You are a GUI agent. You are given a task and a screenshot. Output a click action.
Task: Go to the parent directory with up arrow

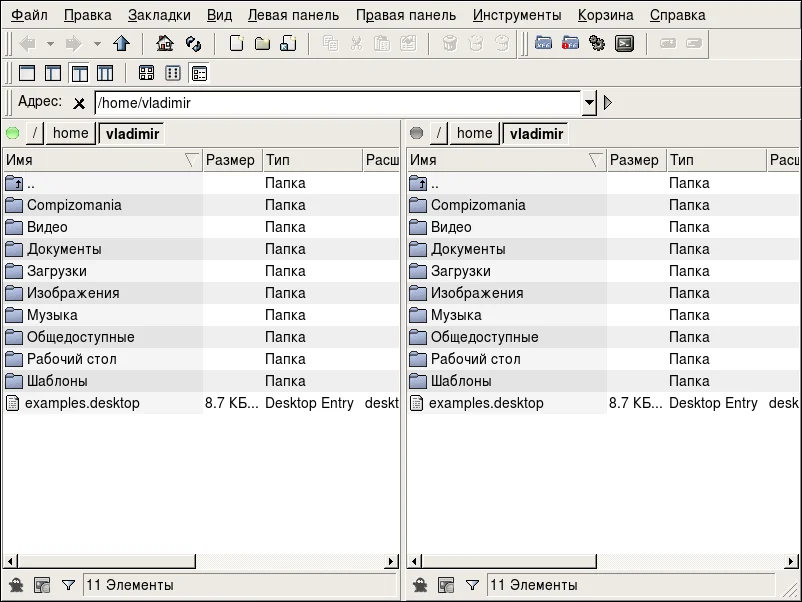point(122,44)
